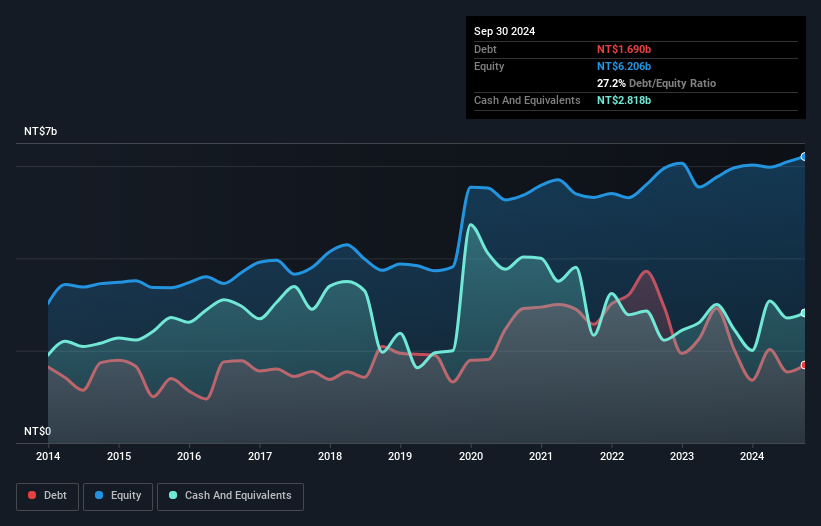The width and height of the screenshot is (821, 526).
Task: Toggle the Equity series legend button
Action: tap(118, 496)
